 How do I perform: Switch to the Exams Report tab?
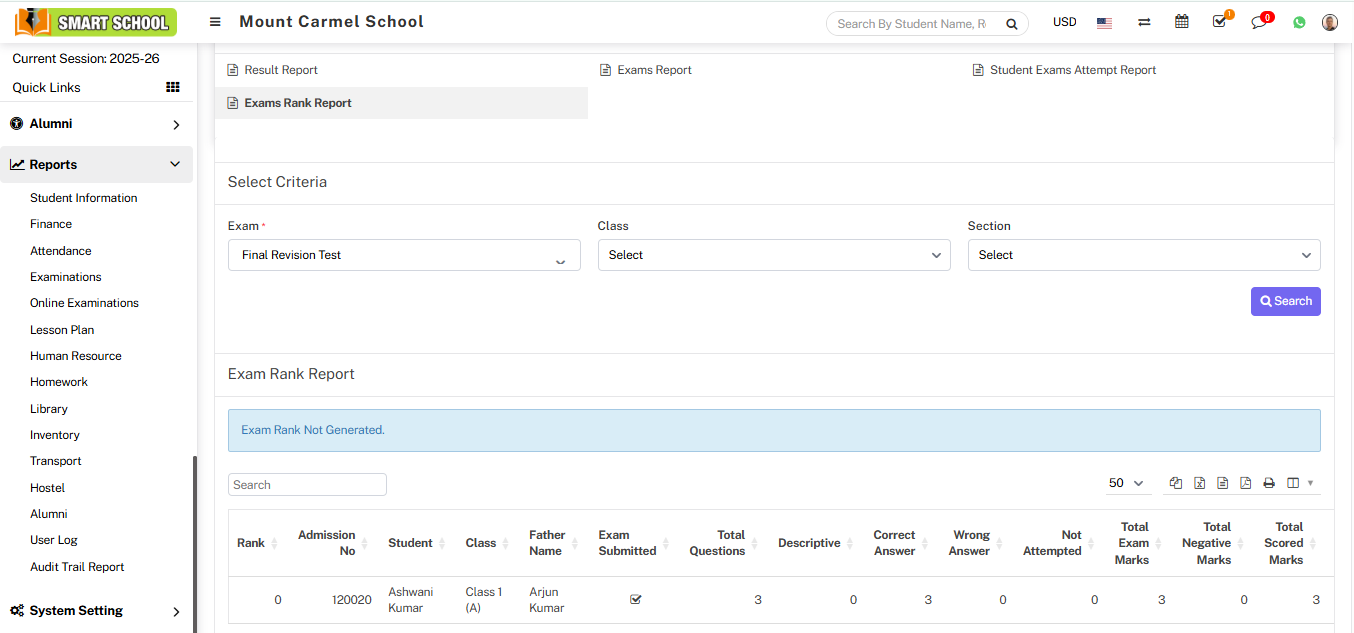click(653, 69)
